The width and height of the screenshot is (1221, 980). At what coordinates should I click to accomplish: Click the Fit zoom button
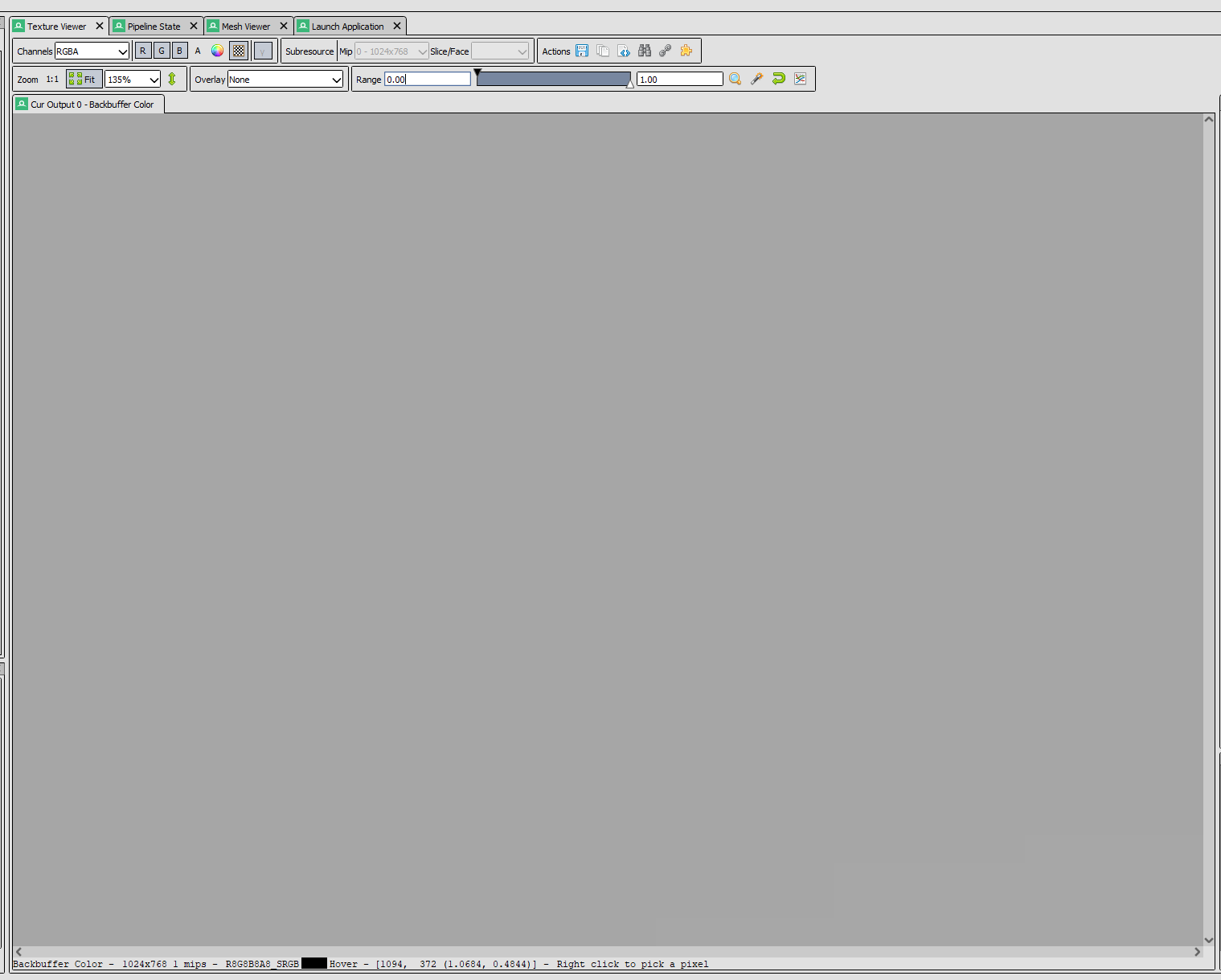[x=83, y=79]
